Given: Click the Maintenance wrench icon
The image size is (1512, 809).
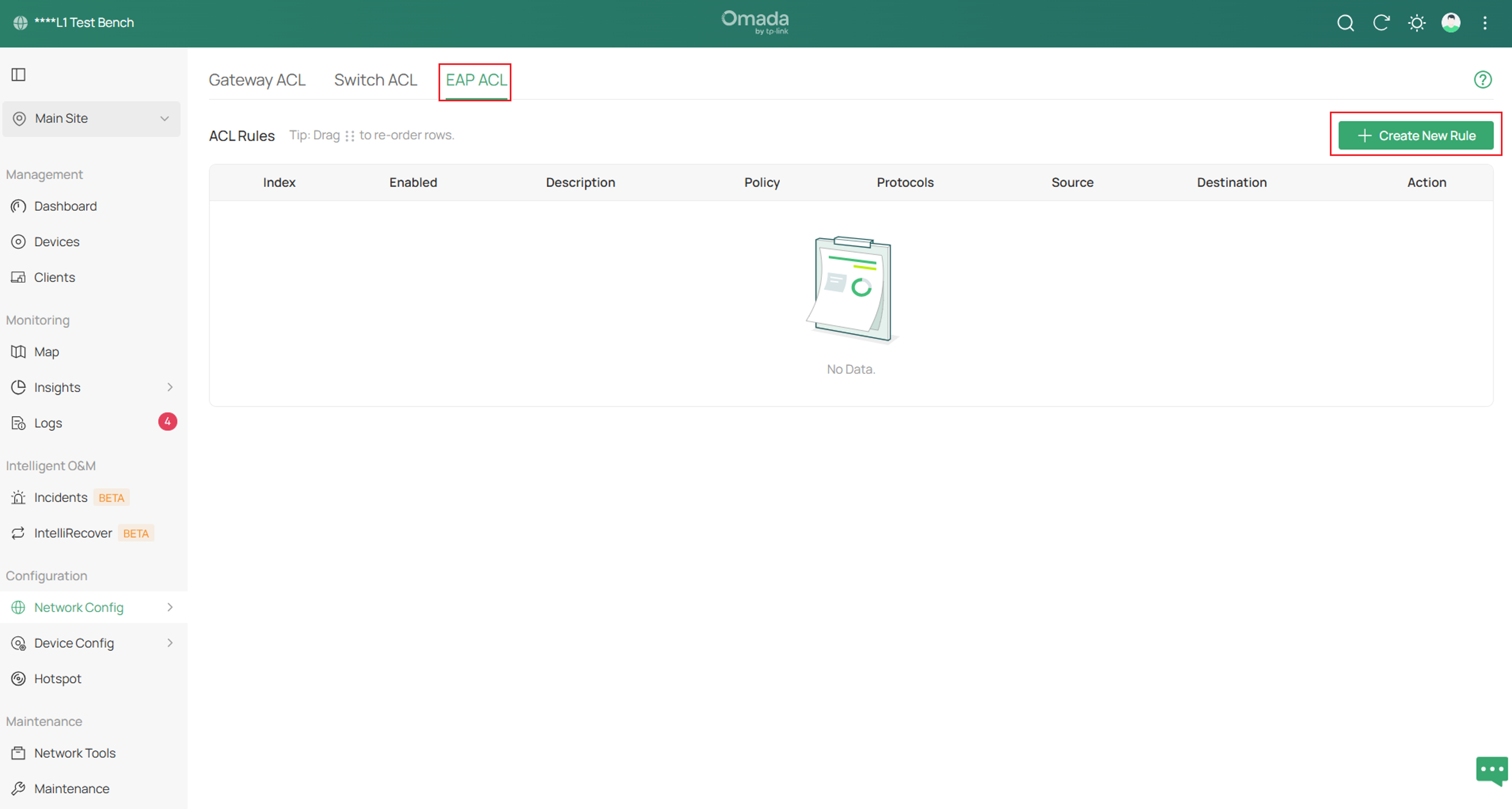Looking at the screenshot, I should coord(19,788).
